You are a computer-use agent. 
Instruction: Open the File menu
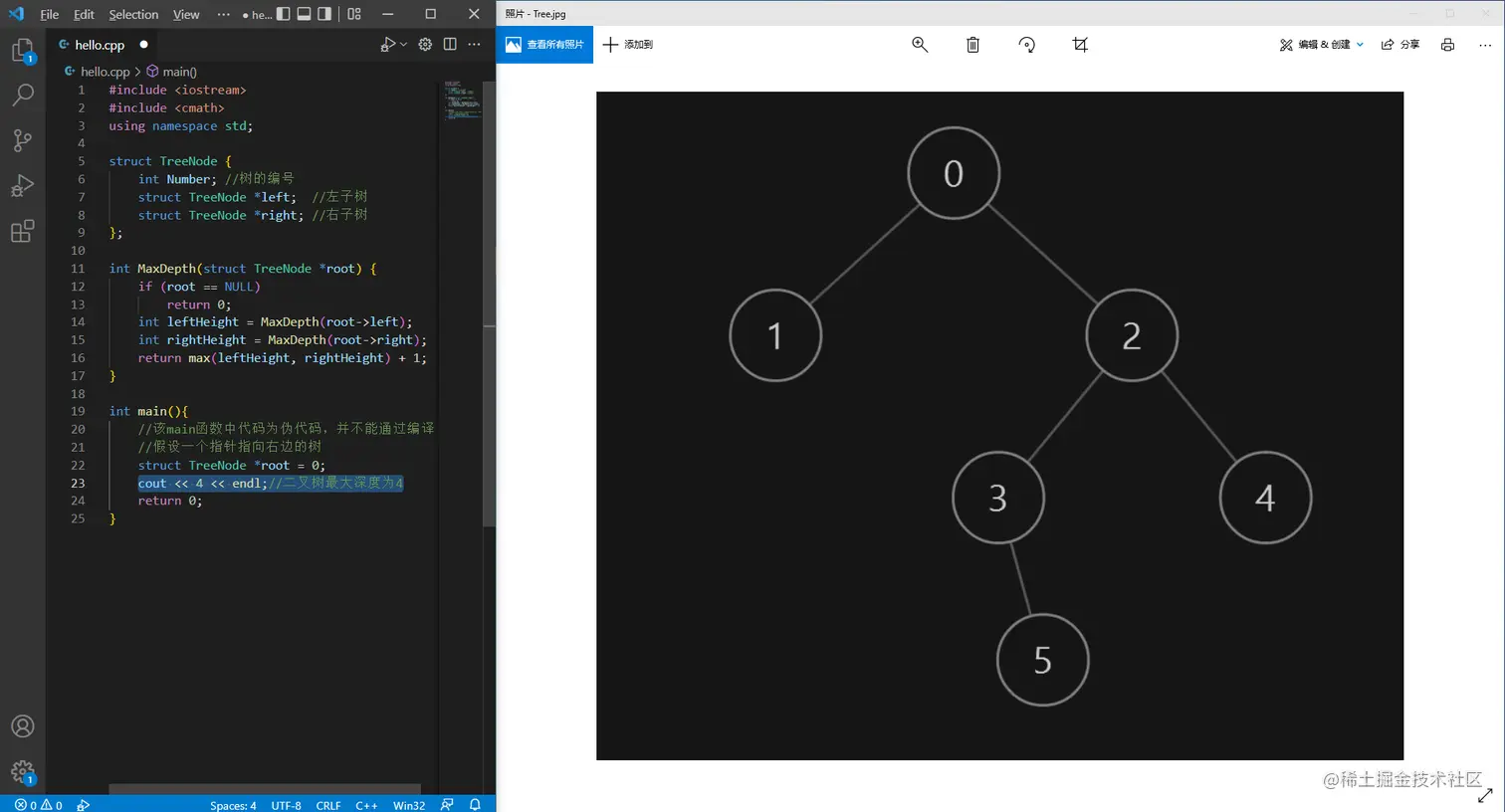[50, 14]
